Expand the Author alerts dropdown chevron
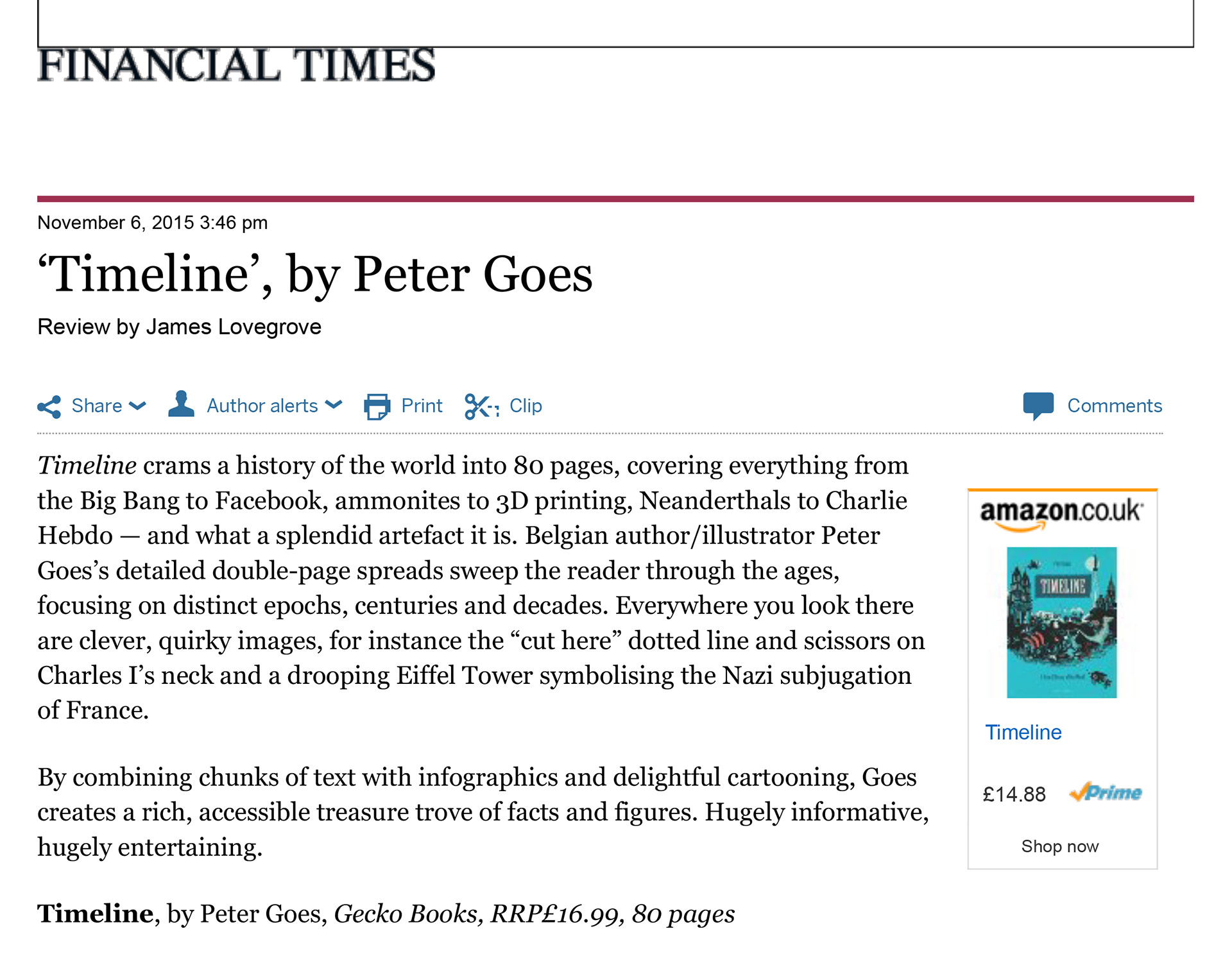 334,405
